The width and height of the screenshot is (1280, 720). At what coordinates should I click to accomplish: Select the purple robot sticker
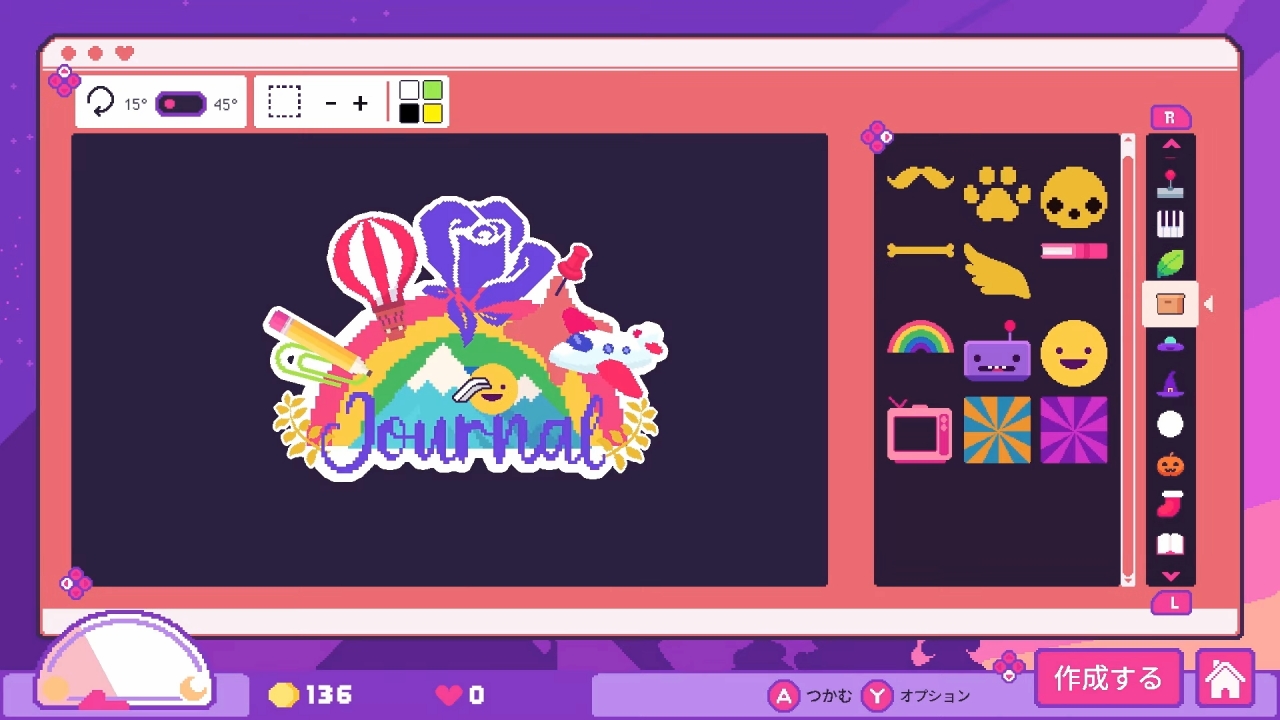pyautogui.click(x=997, y=353)
